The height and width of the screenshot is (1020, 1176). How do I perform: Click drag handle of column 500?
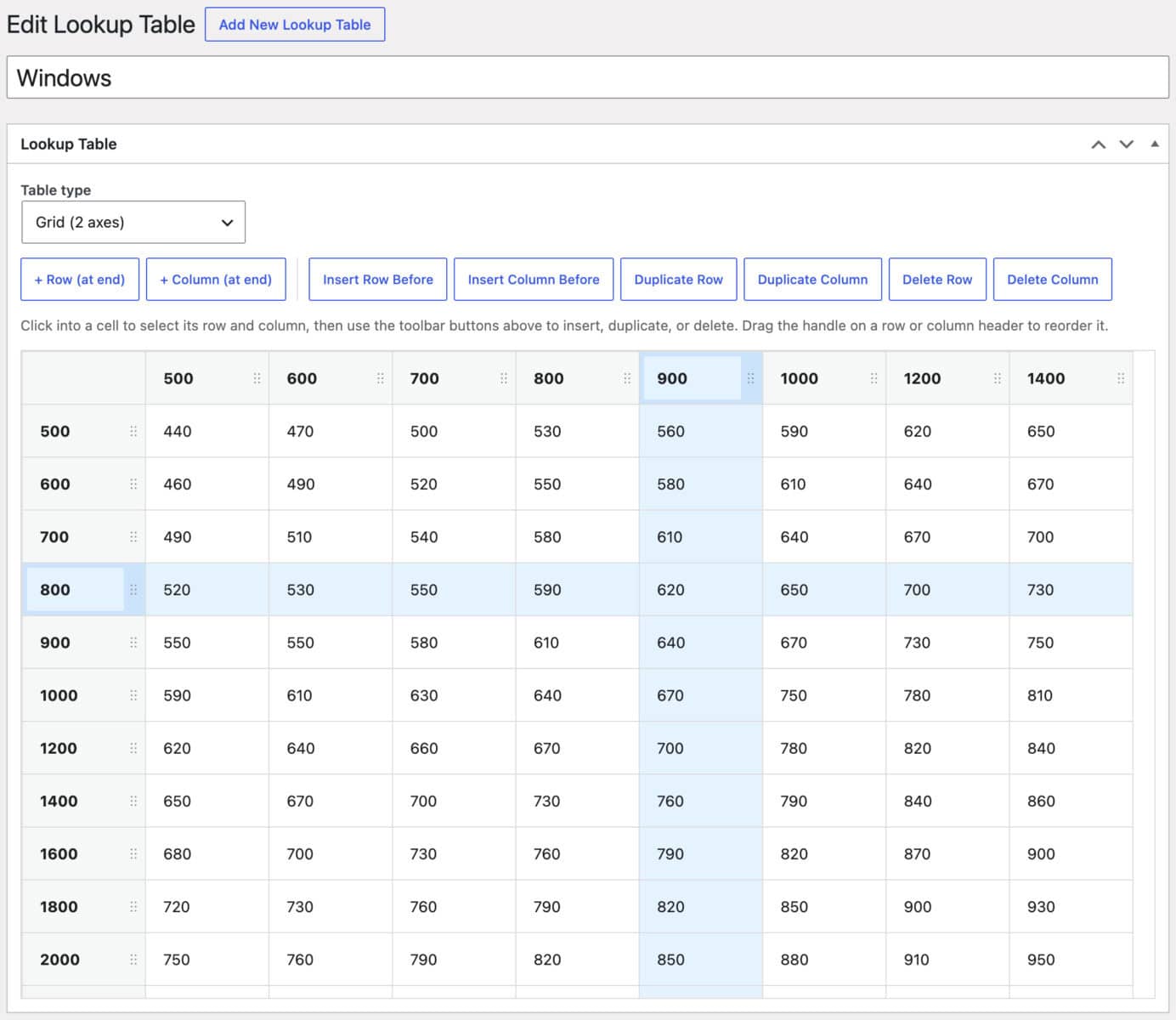click(x=257, y=378)
